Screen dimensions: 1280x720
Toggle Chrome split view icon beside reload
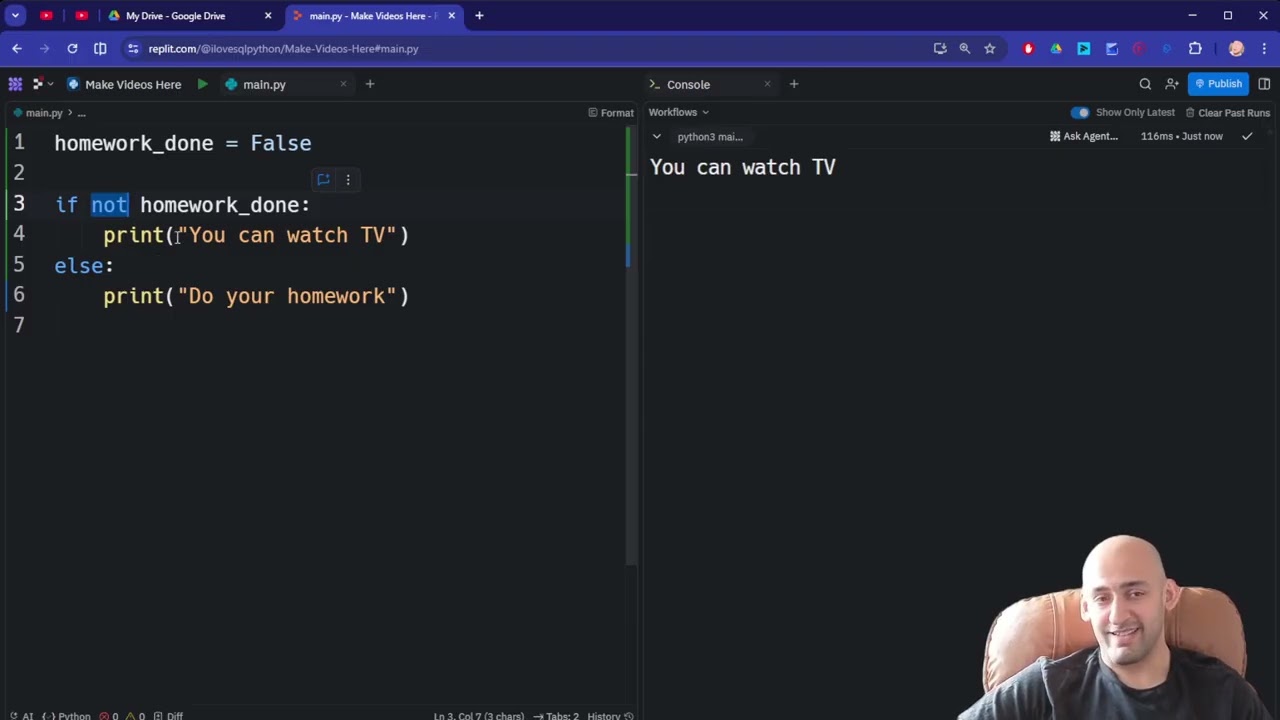coord(100,48)
